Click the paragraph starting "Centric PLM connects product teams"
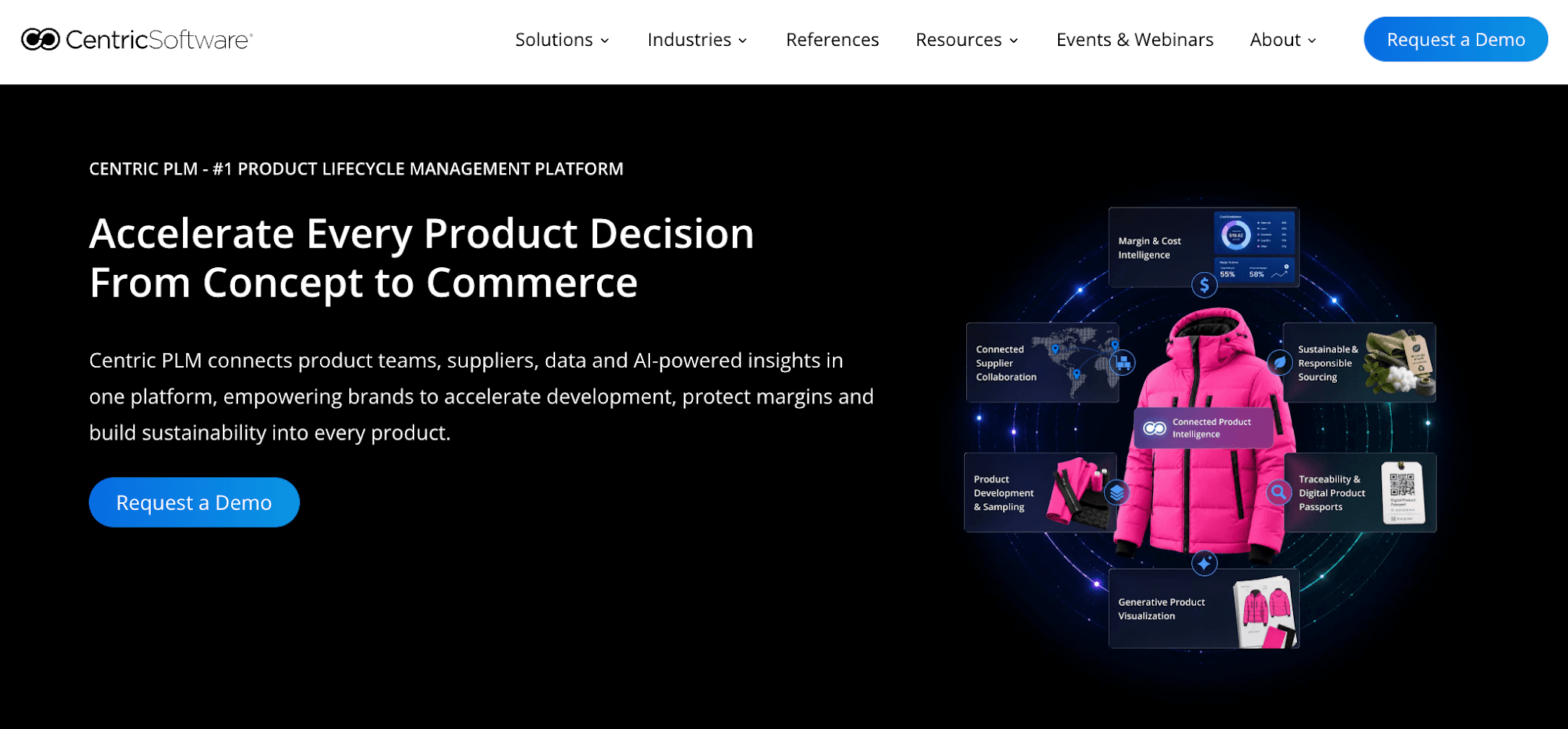 [x=482, y=397]
